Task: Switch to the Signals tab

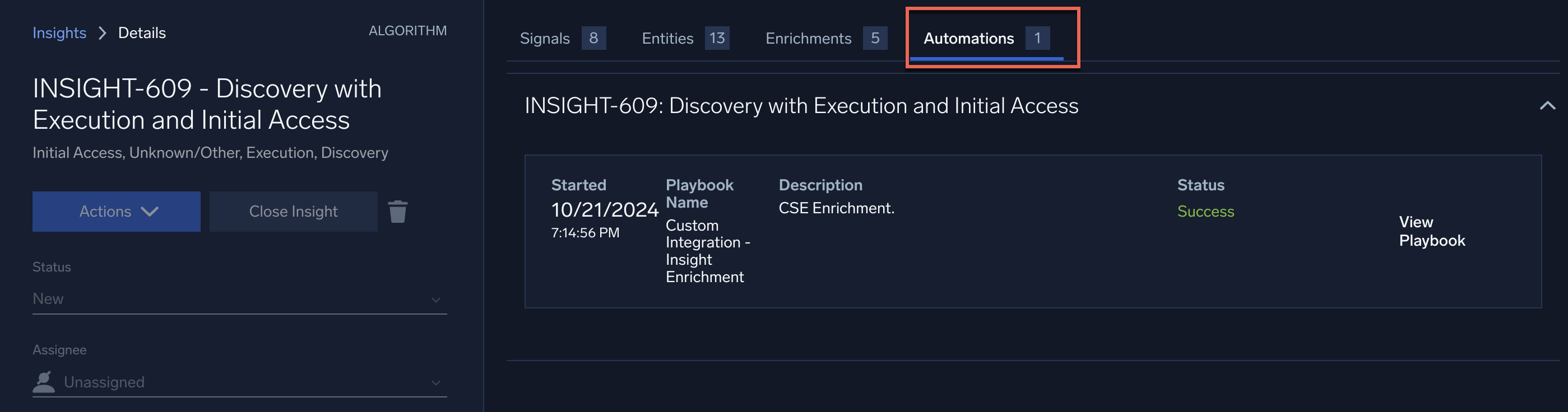Action: [x=561, y=38]
